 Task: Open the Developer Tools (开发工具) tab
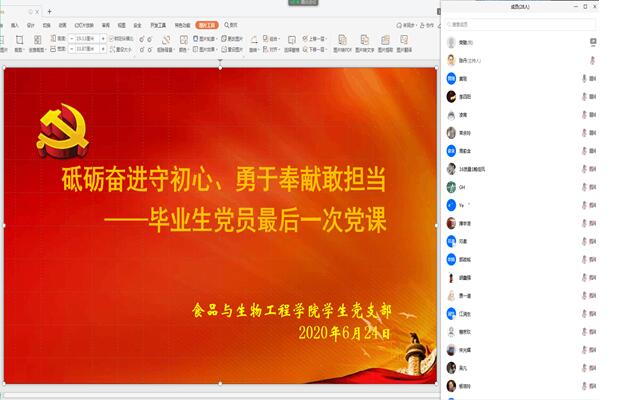(158, 25)
